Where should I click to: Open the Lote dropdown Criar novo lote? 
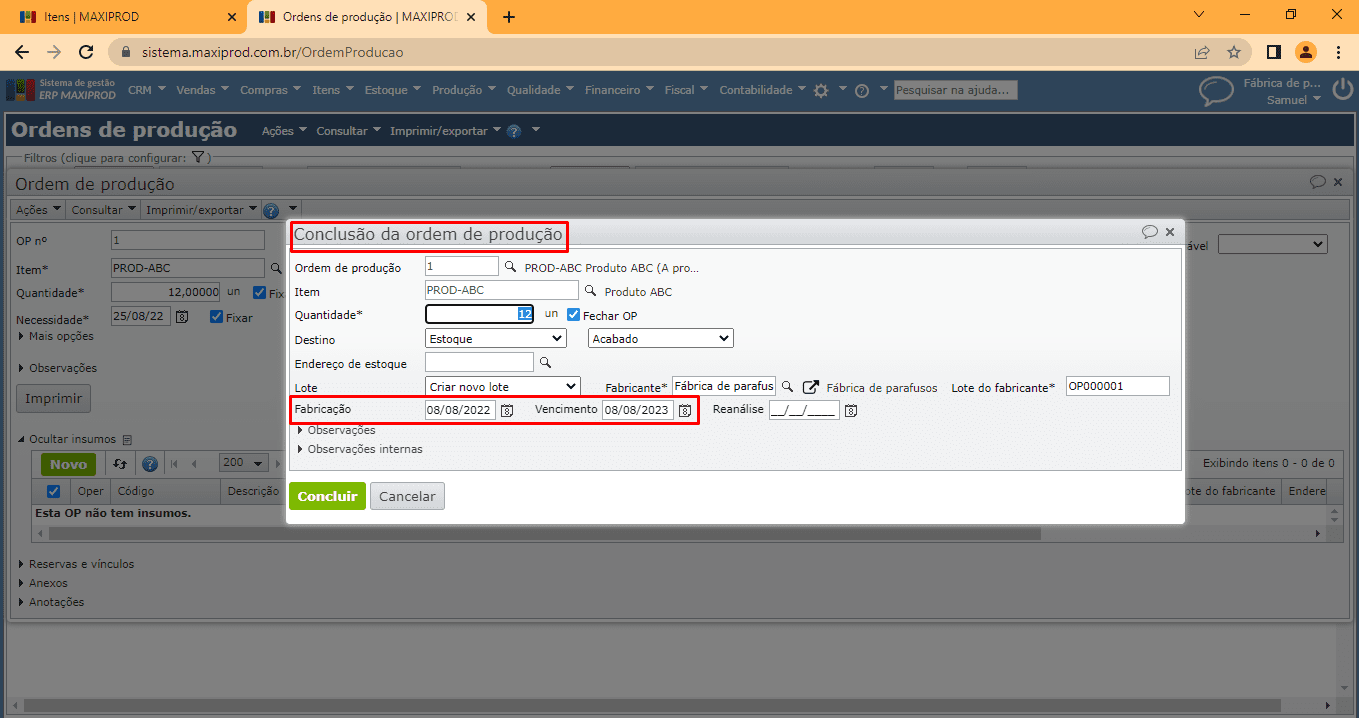click(503, 386)
